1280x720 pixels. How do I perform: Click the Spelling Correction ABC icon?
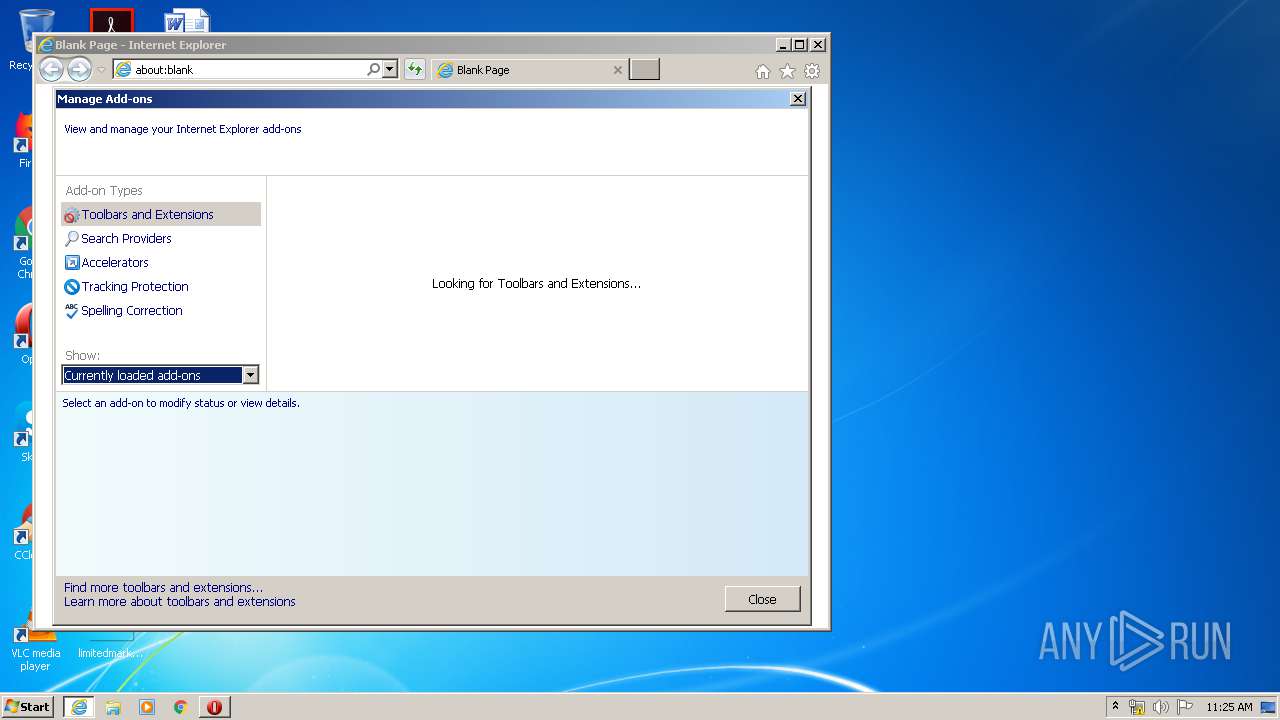click(71, 310)
